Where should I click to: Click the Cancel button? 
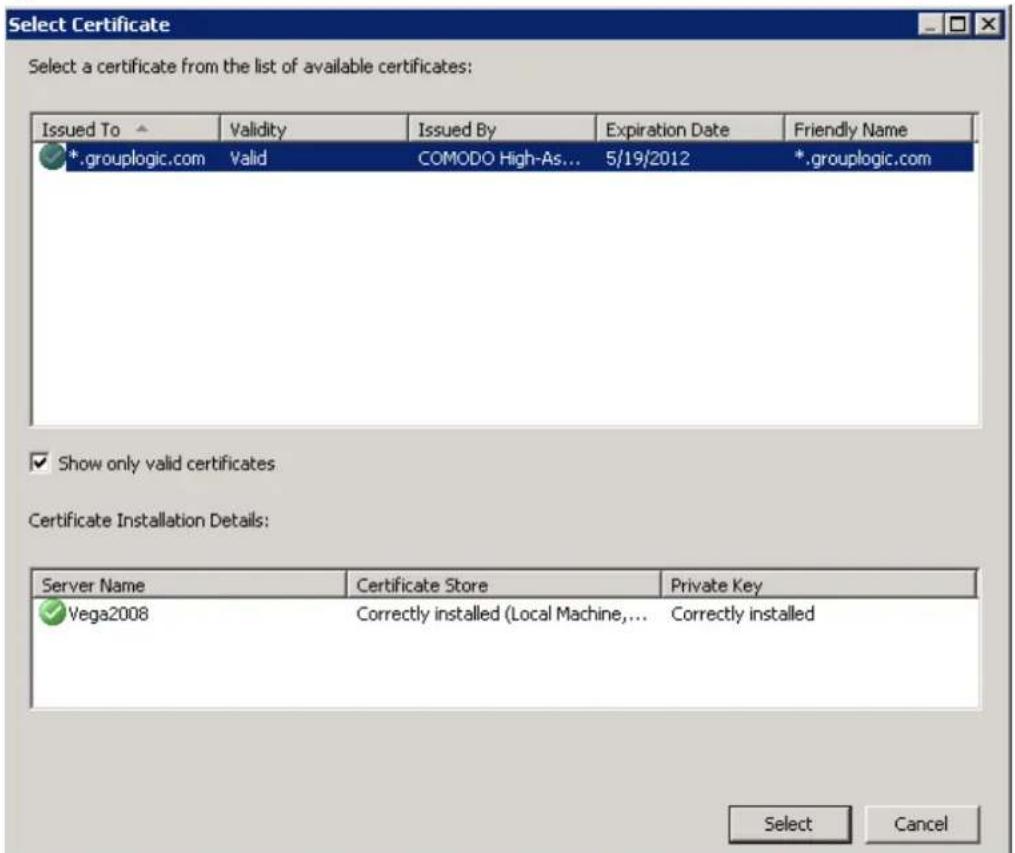[x=921, y=824]
